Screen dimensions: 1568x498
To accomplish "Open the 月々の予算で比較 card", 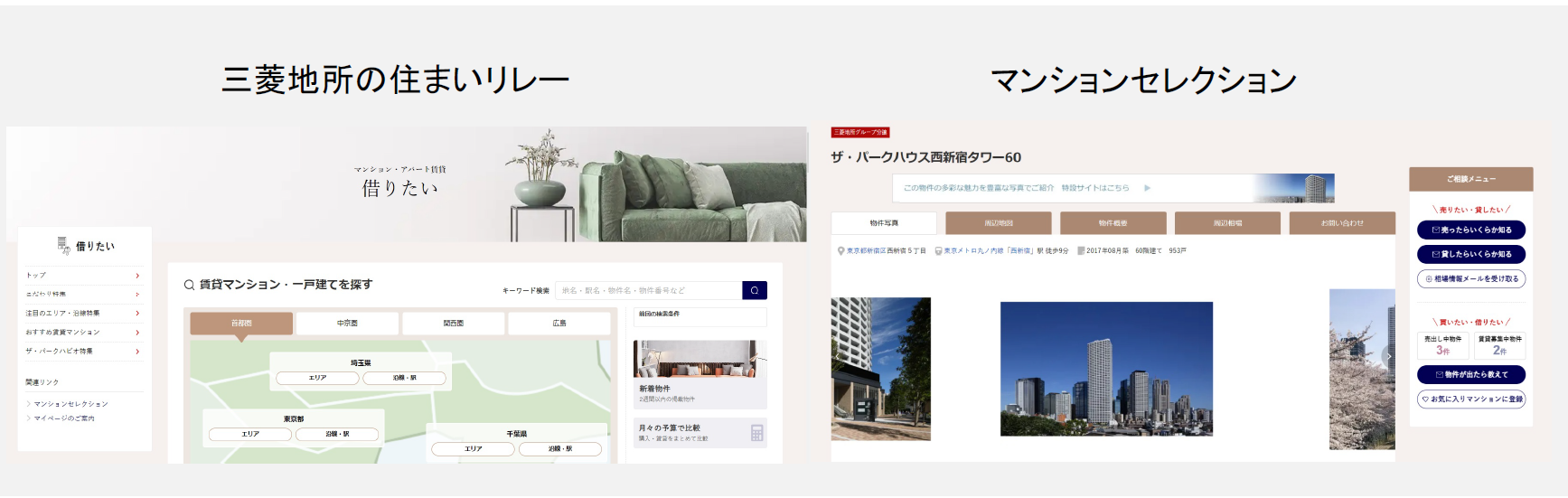I will click(x=700, y=433).
